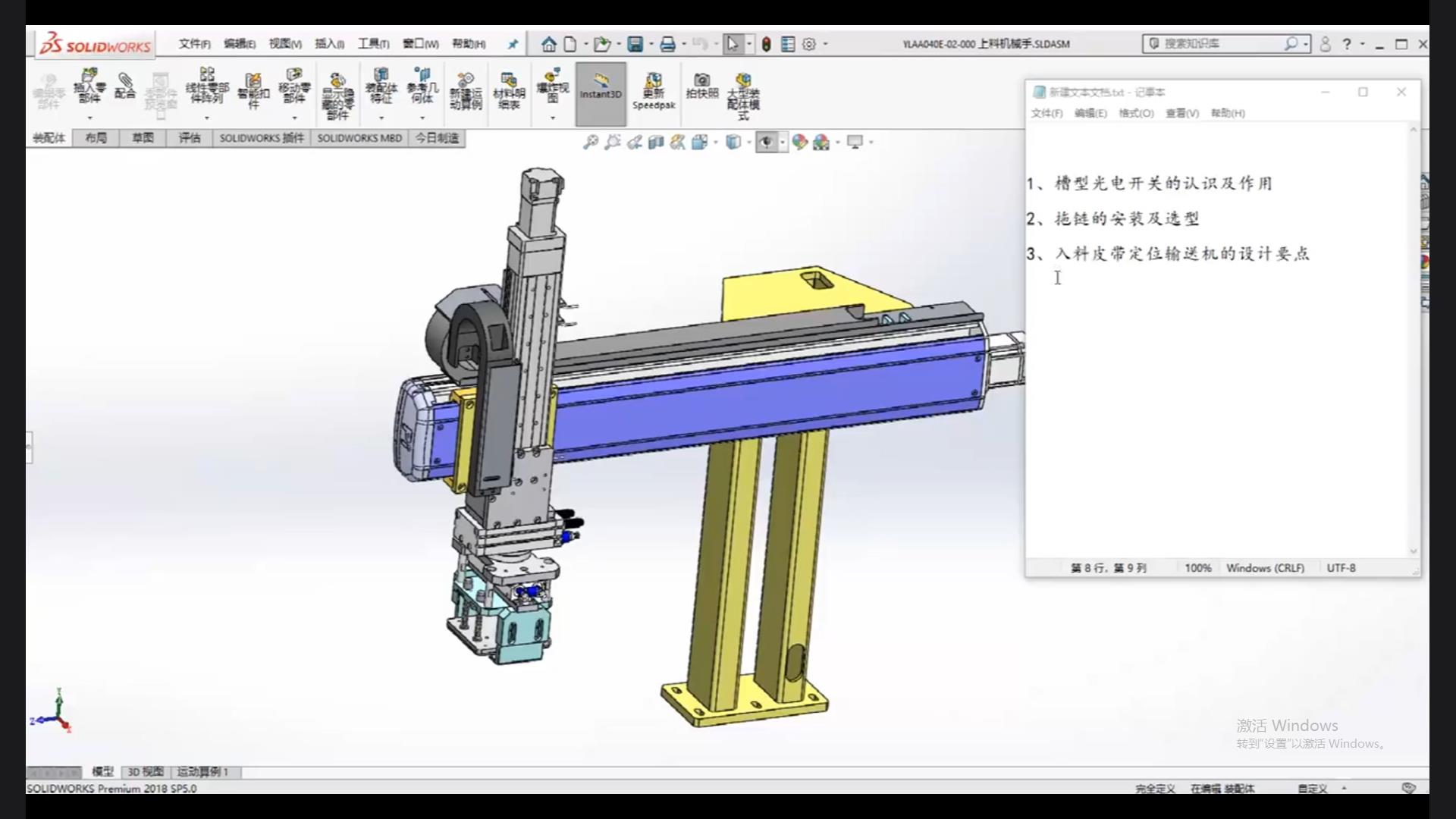Click the Section View icon in view toolbar

pyautogui.click(x=656, y=142)
